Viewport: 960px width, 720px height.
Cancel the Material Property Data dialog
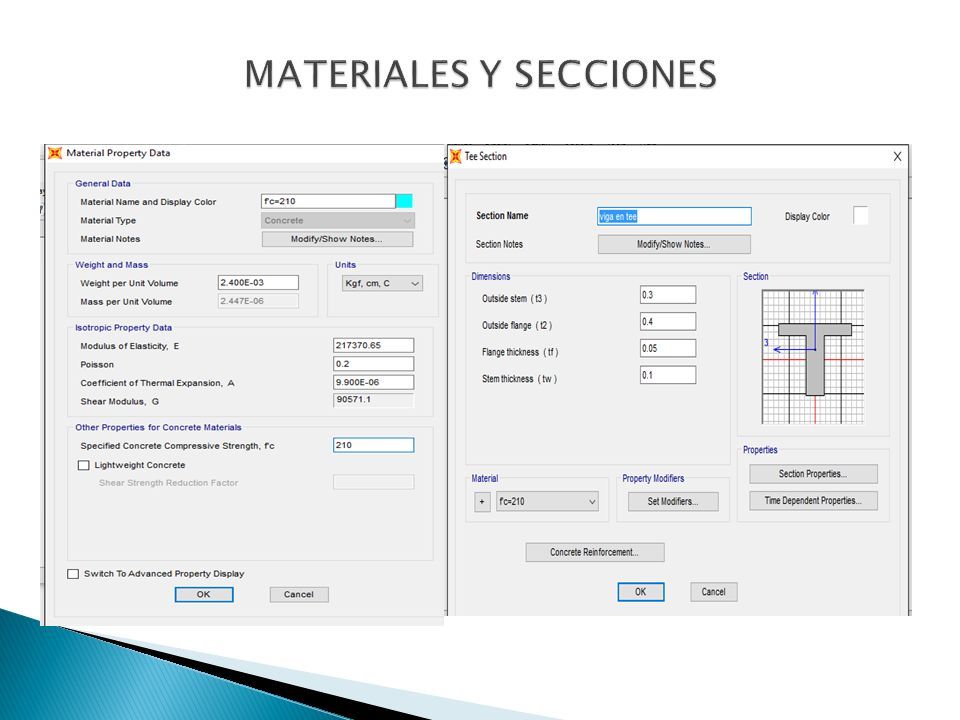coord(299,594)
